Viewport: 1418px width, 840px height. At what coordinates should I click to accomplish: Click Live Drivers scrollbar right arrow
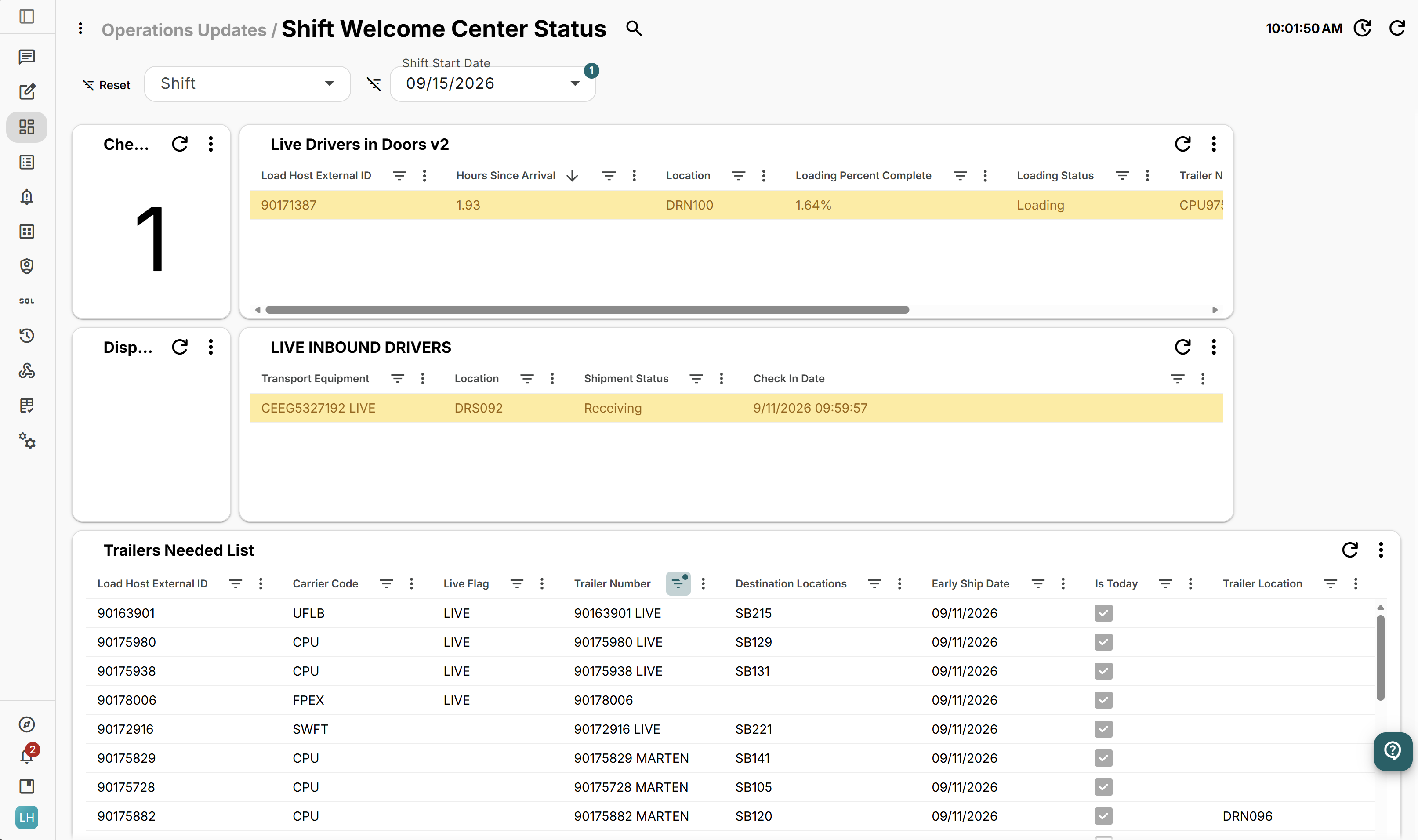tap(1215, 310)
